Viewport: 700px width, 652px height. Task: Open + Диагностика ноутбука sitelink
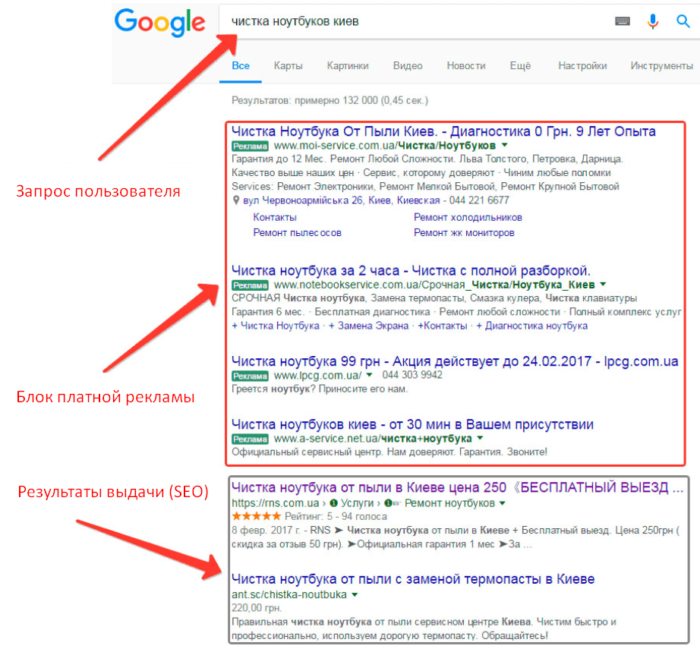tap(532, 326)
